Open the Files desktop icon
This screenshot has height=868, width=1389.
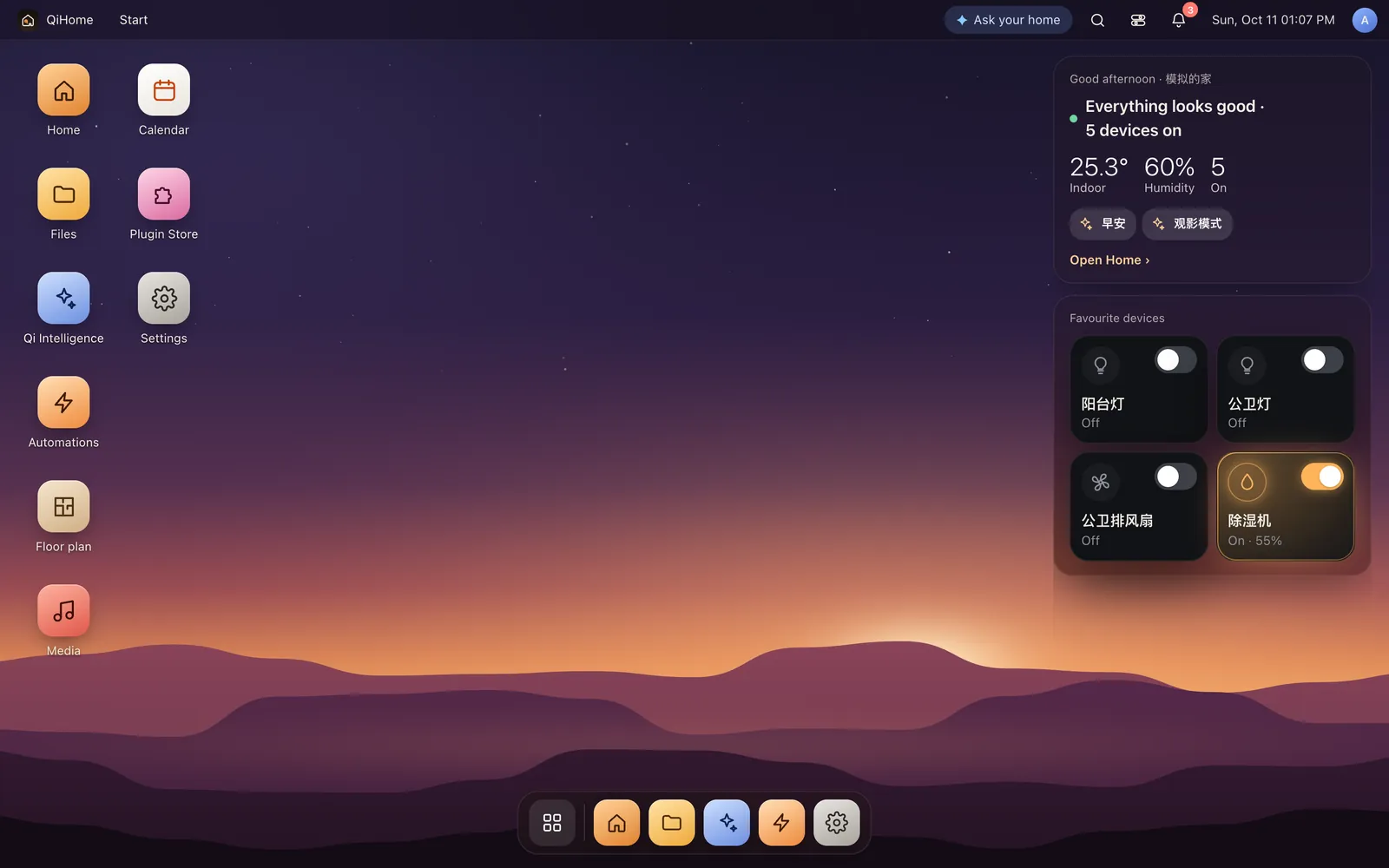(x=63, y=194)
